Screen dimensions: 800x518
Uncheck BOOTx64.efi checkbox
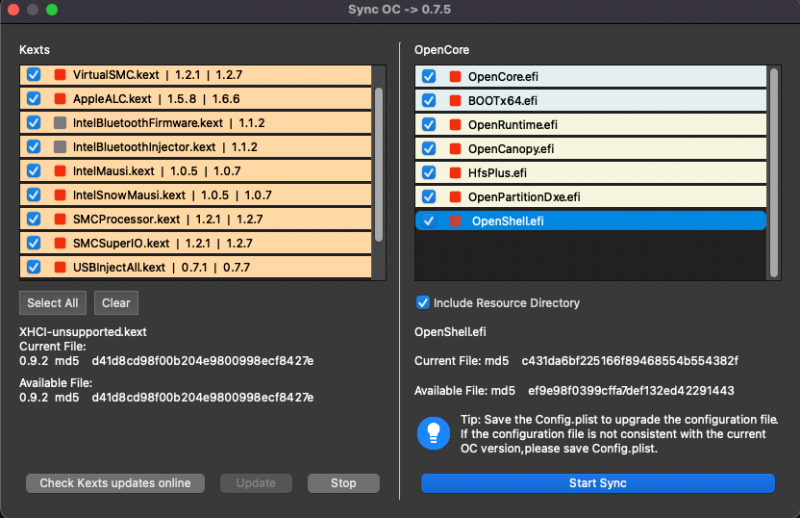[x=429, y=101]
